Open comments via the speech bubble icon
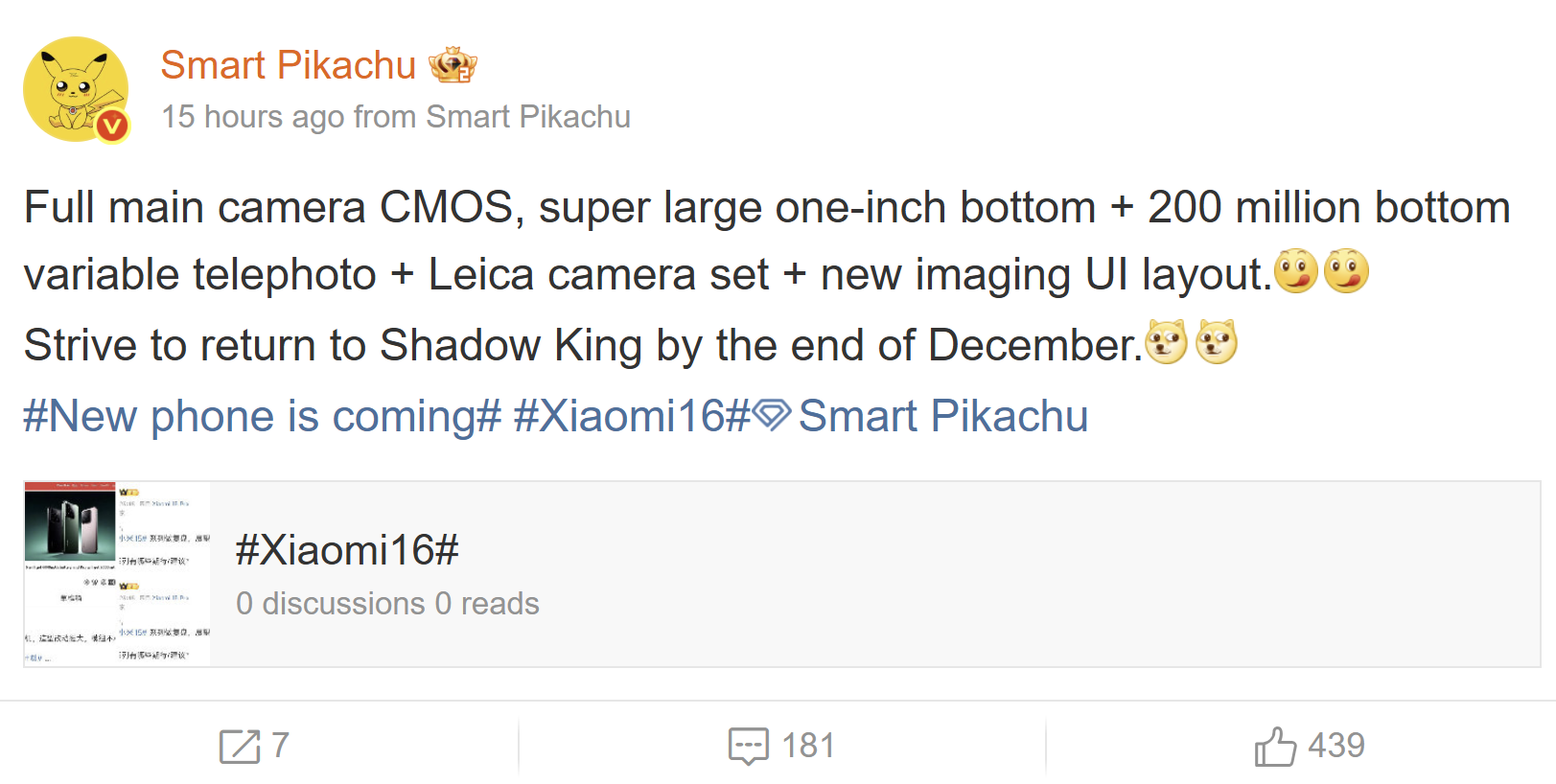The width and height of the screenshot is (1556, 784). click(748, 746)
